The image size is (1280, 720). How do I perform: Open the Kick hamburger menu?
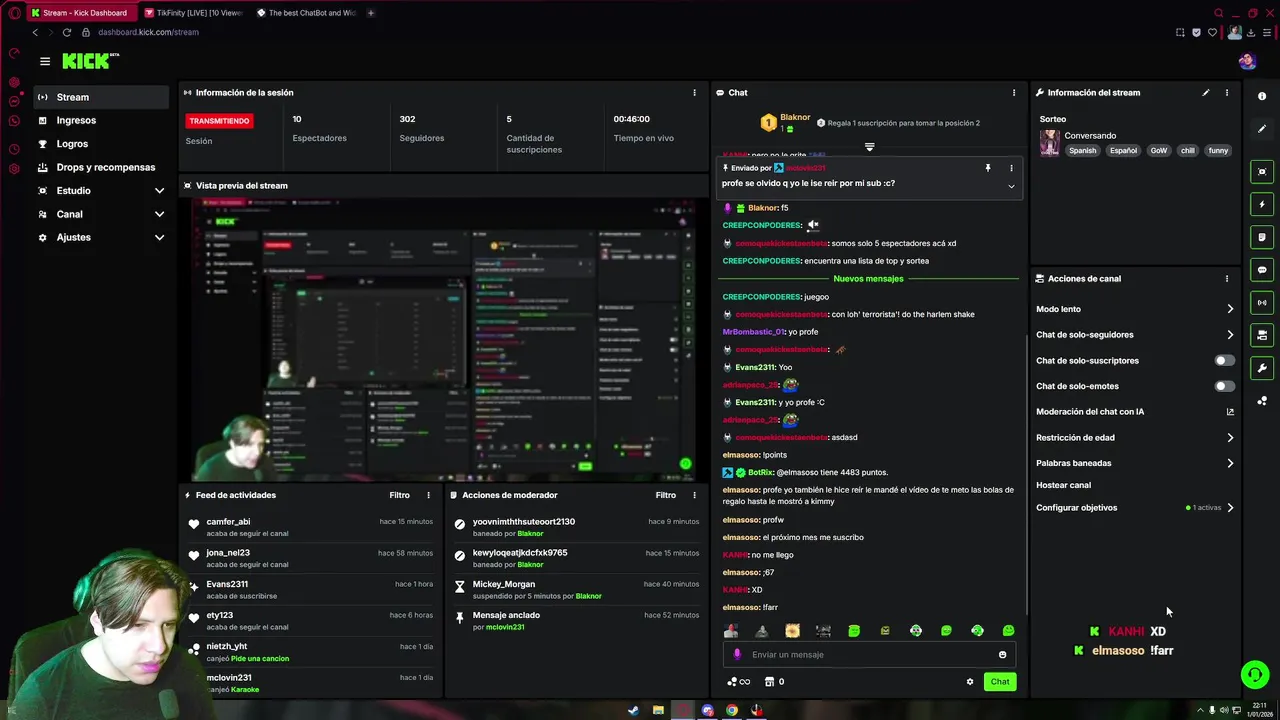point(45,61)
